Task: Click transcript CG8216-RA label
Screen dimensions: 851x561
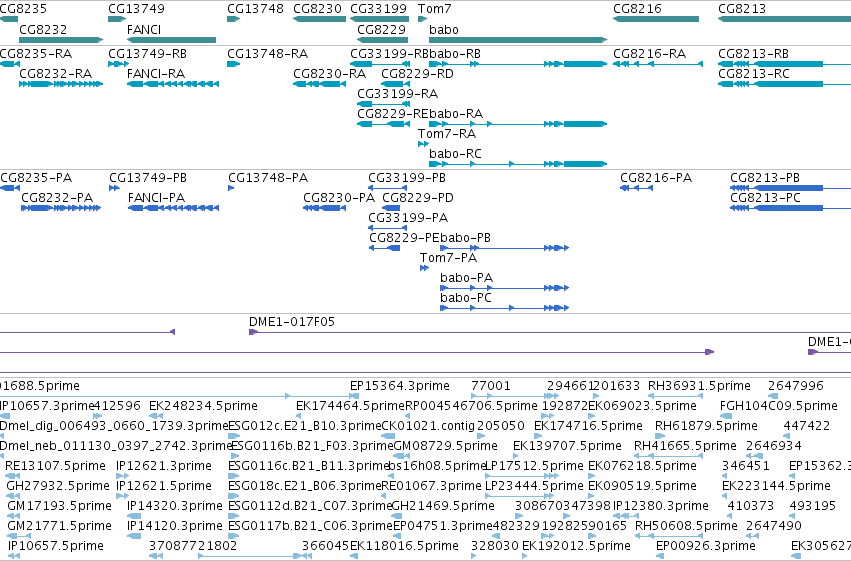Action: tap(649, 53)
